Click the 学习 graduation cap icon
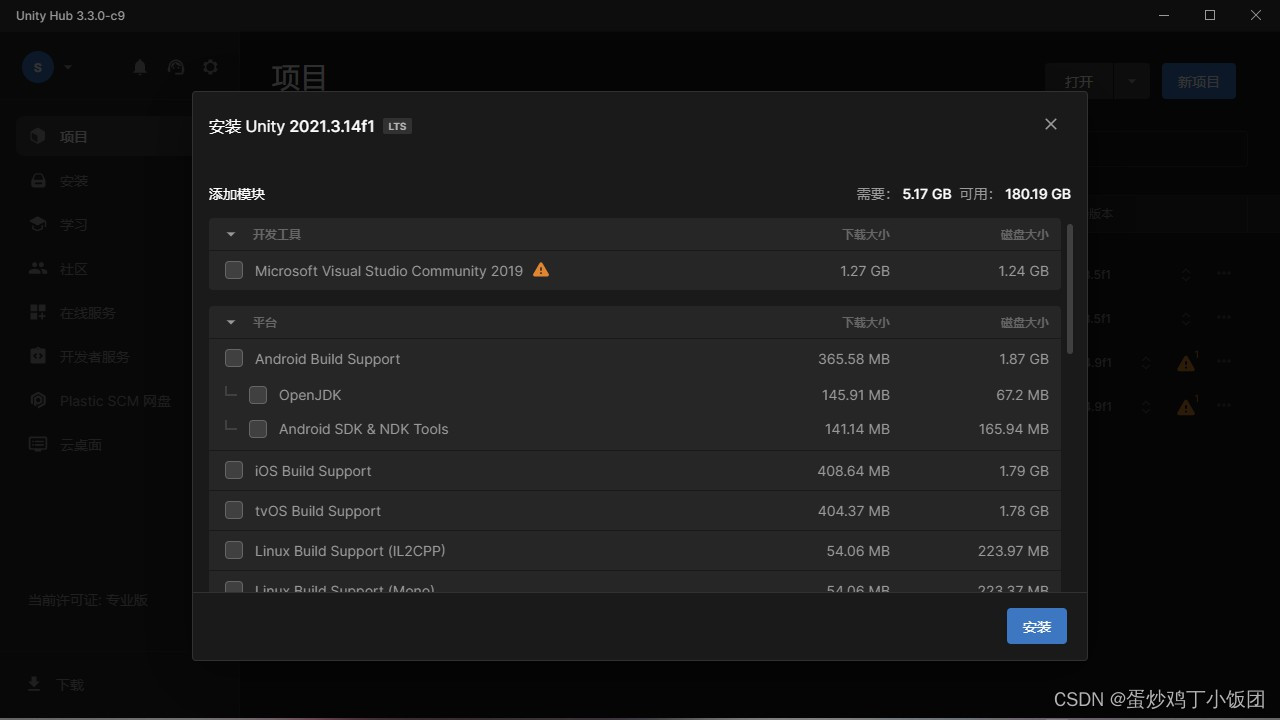This screenshot has width=1280, height=720. click(38, 224)
